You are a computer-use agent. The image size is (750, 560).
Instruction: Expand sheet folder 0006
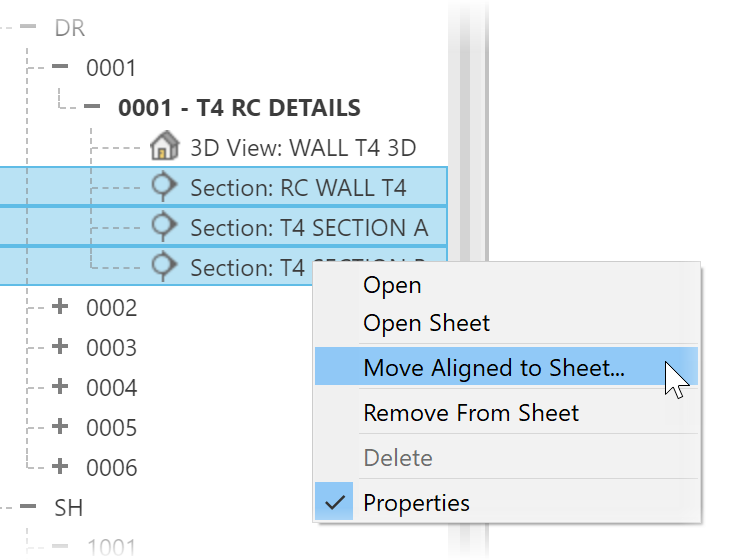[x=60, y=466]
